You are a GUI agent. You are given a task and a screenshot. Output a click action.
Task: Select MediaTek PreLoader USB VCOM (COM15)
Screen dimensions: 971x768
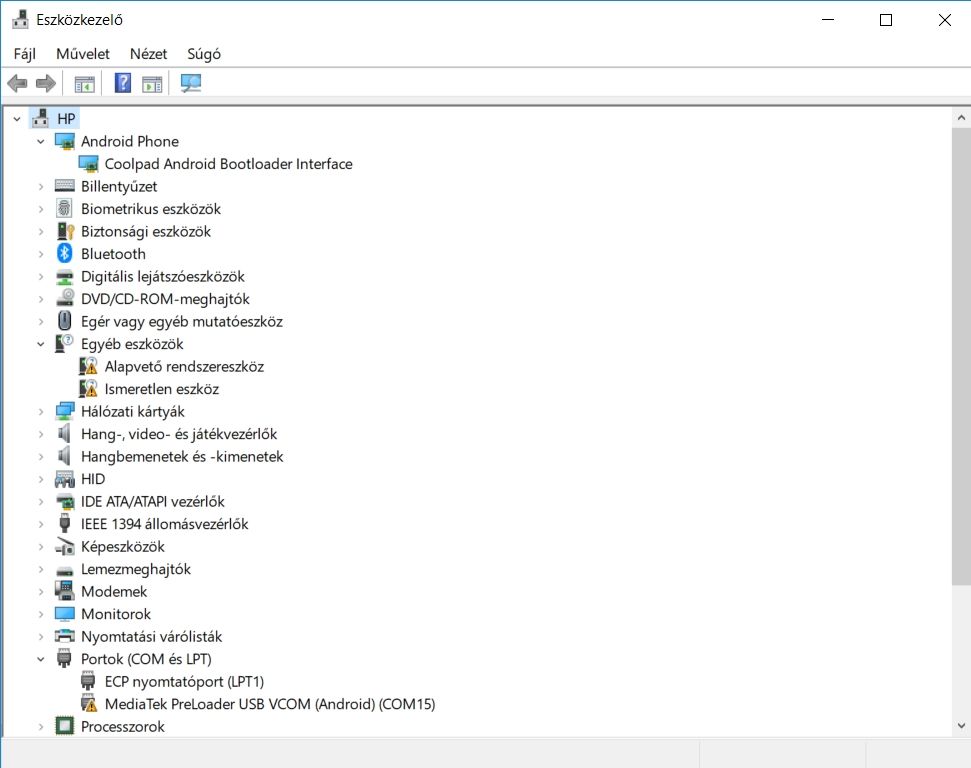click(270, 704)
